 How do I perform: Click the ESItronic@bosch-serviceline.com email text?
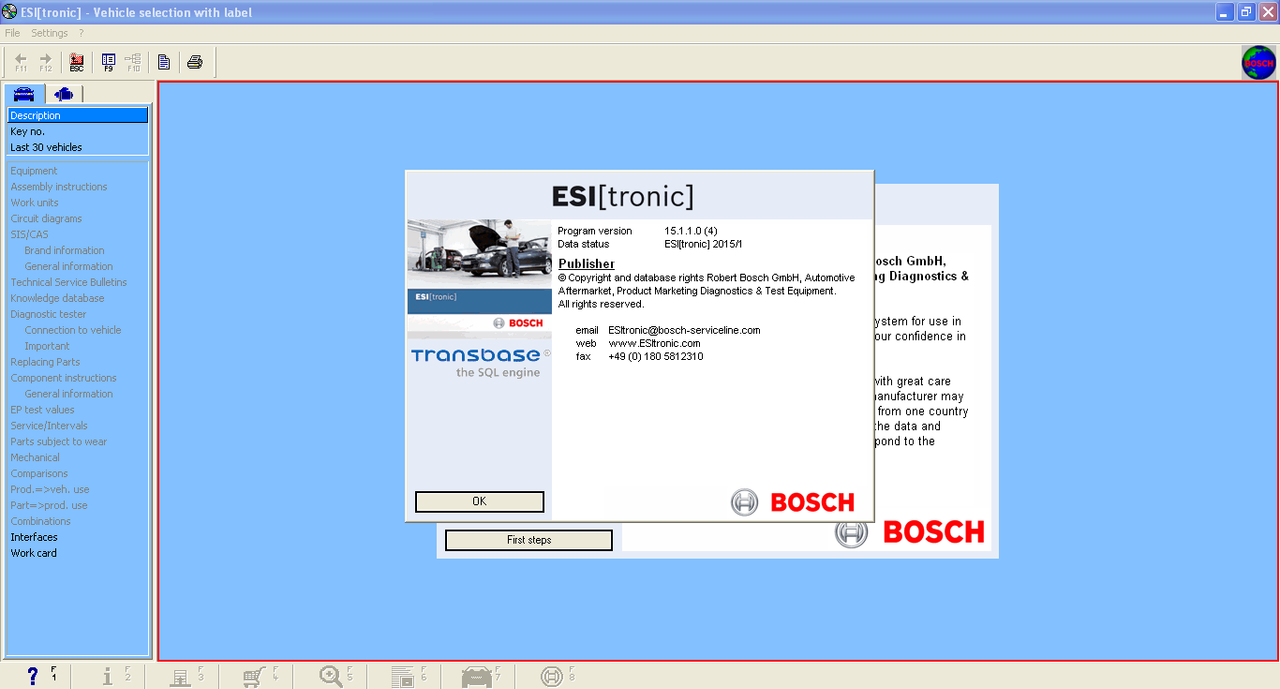[x=684, y=330]
